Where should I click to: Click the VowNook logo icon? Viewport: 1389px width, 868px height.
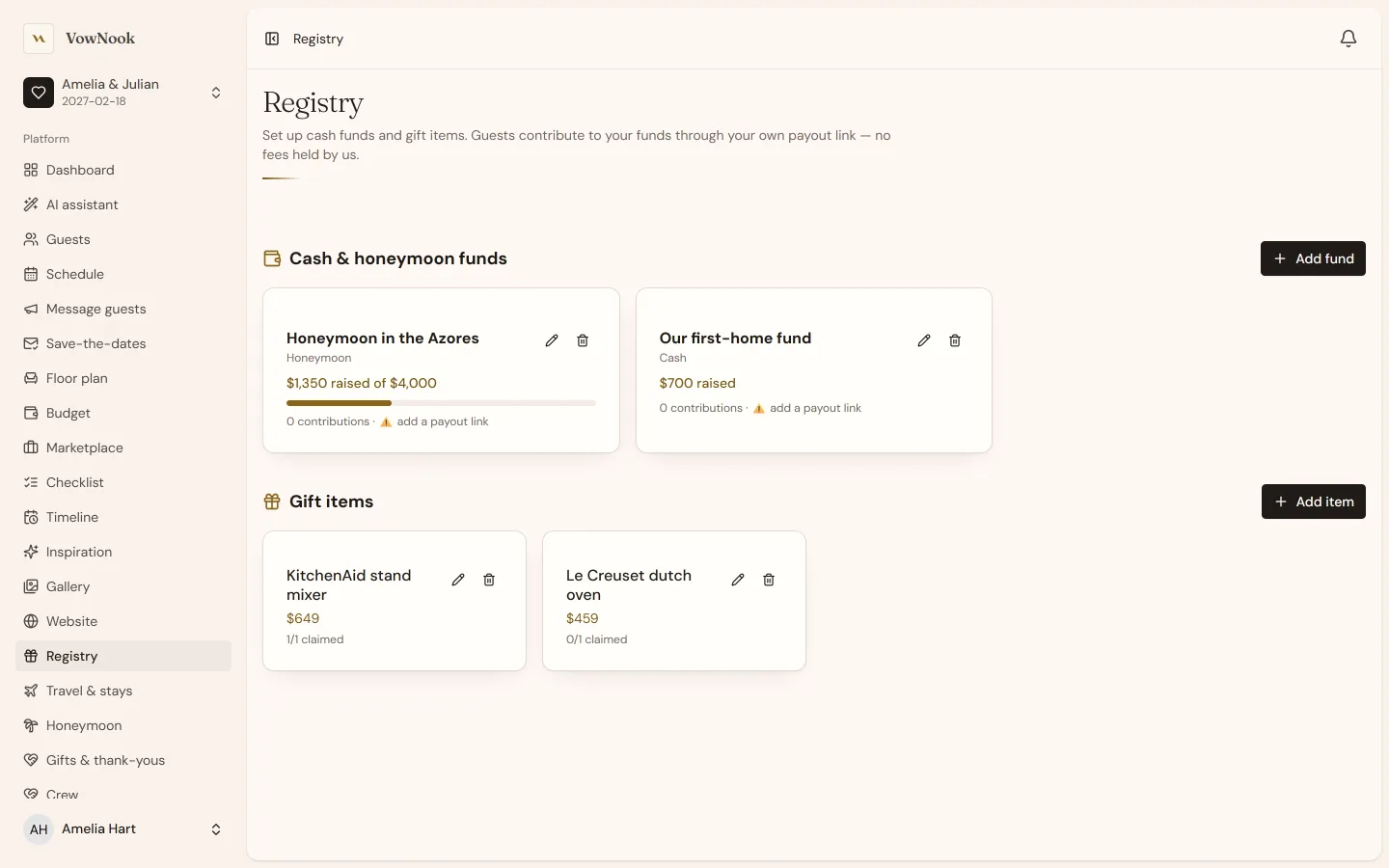pos(39,39)
